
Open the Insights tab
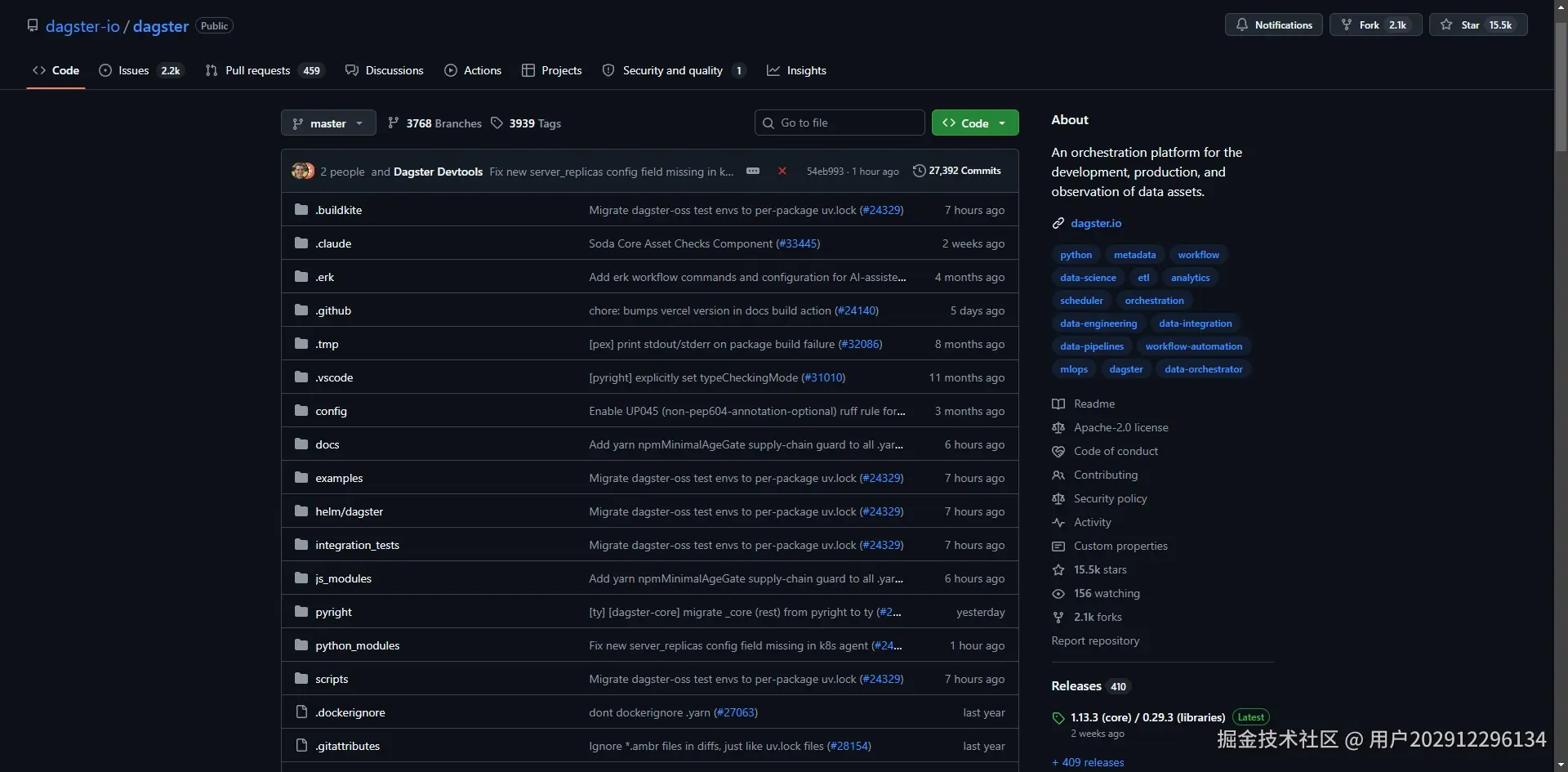tap(796, 70)
